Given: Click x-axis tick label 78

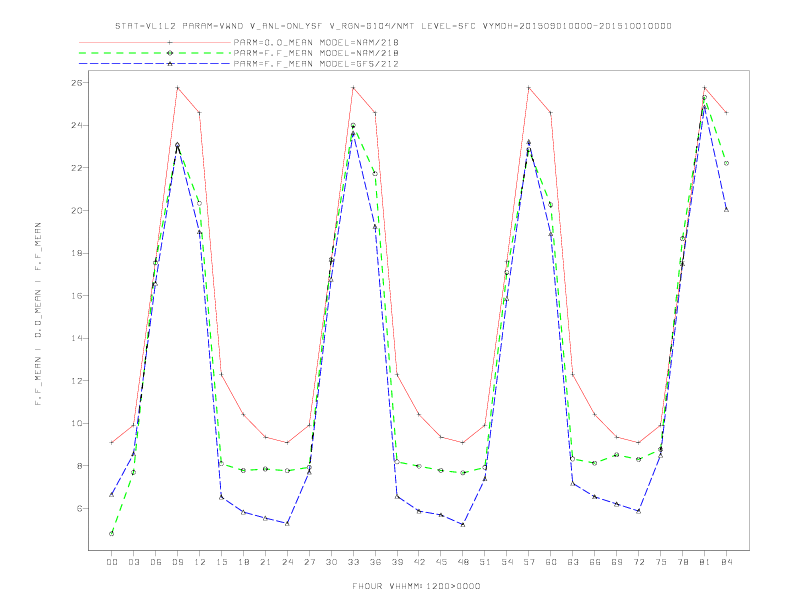Looking at the screenshot, I should tap(682, 562).
